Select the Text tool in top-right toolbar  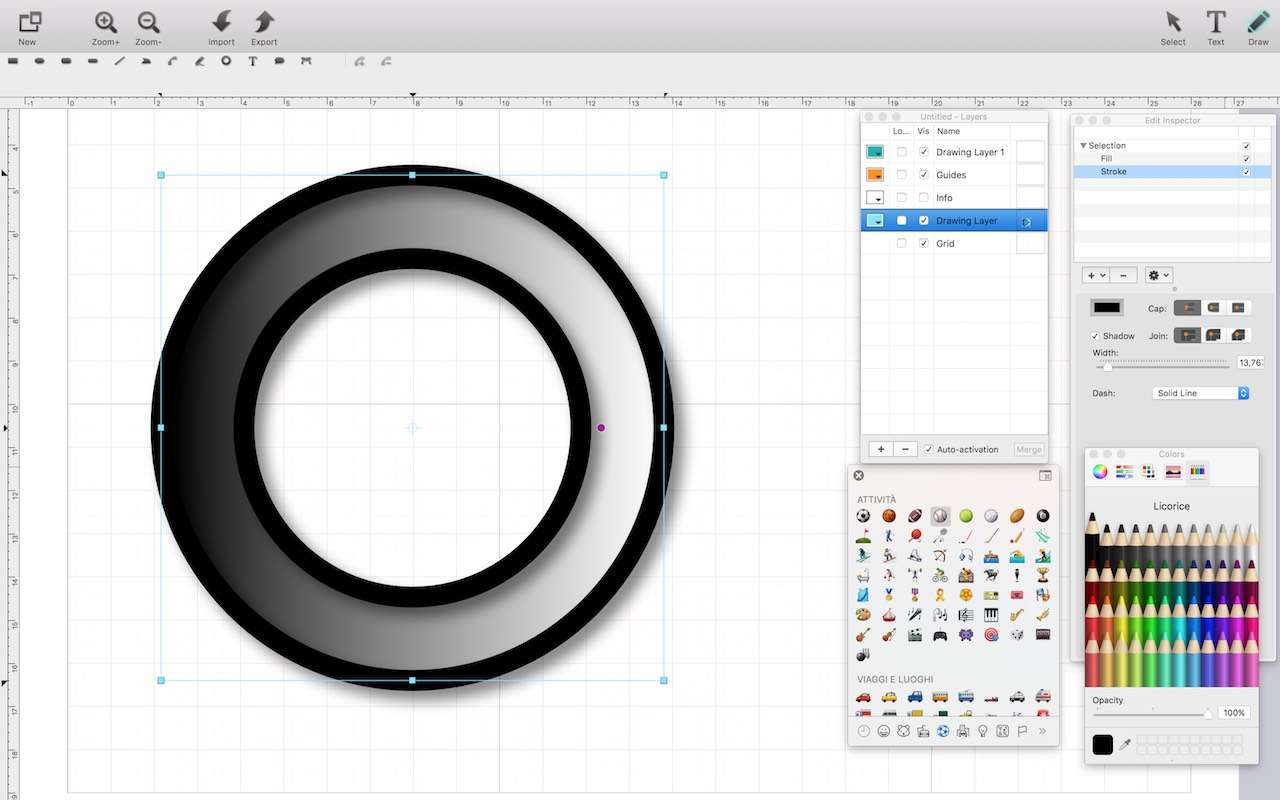1215,22
